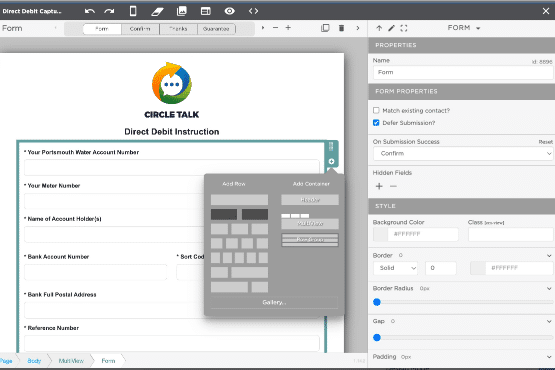Screen dimensions: 555x370
Task: Click the duplicate view icon
Action: coord(325,28)
